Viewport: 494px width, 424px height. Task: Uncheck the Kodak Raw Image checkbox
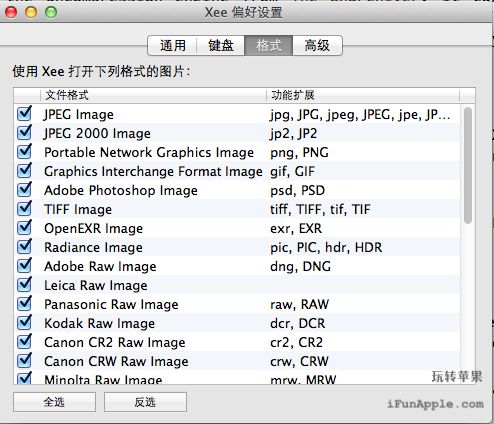25,323
